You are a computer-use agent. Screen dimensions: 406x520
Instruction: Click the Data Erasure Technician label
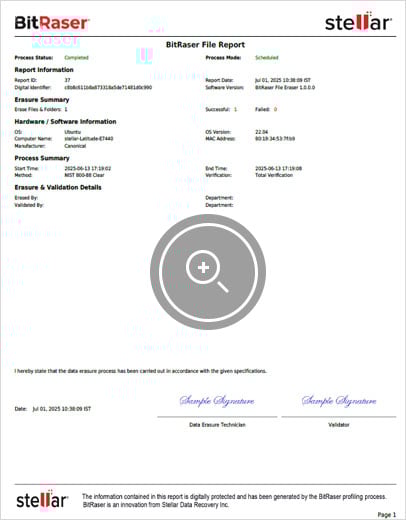(x=217, y=425)
